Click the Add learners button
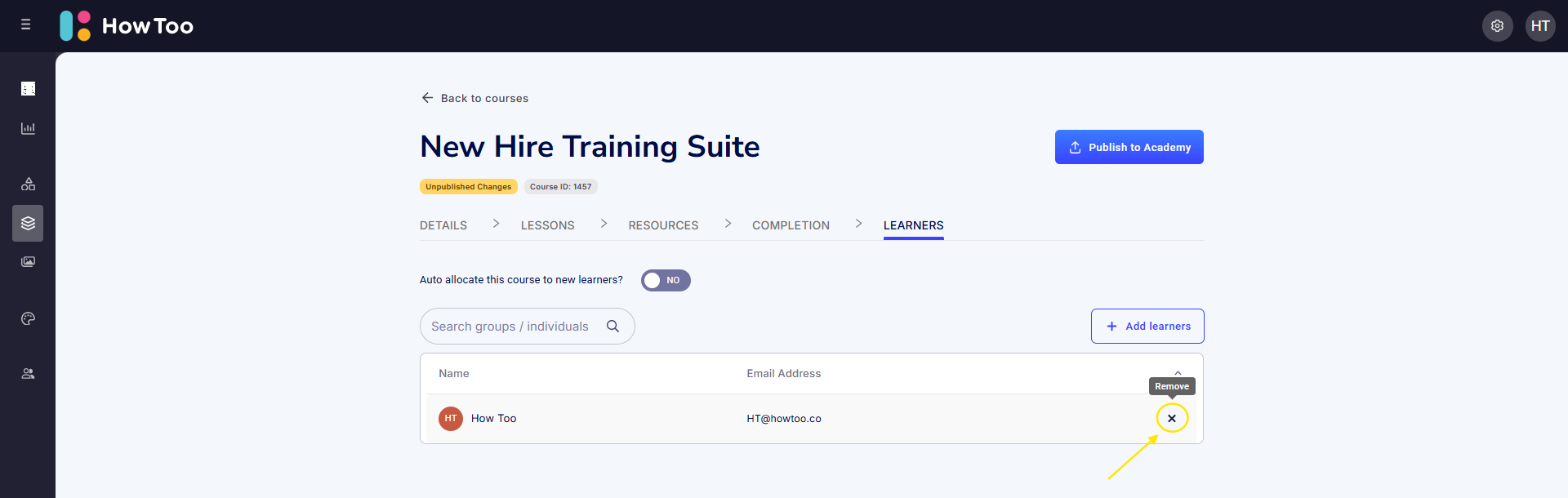This screenshot has width=1568, height=498. pyautogui.click(x=1147, y=326)
